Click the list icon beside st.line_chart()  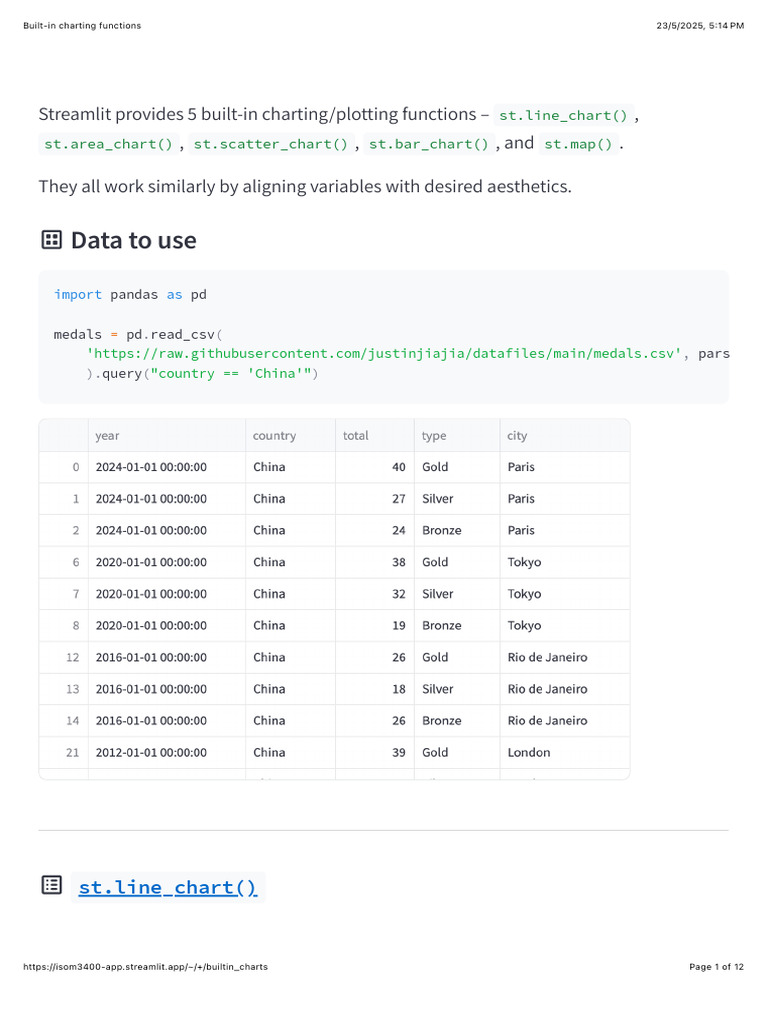pyautogui.click(x=52, y=885)
